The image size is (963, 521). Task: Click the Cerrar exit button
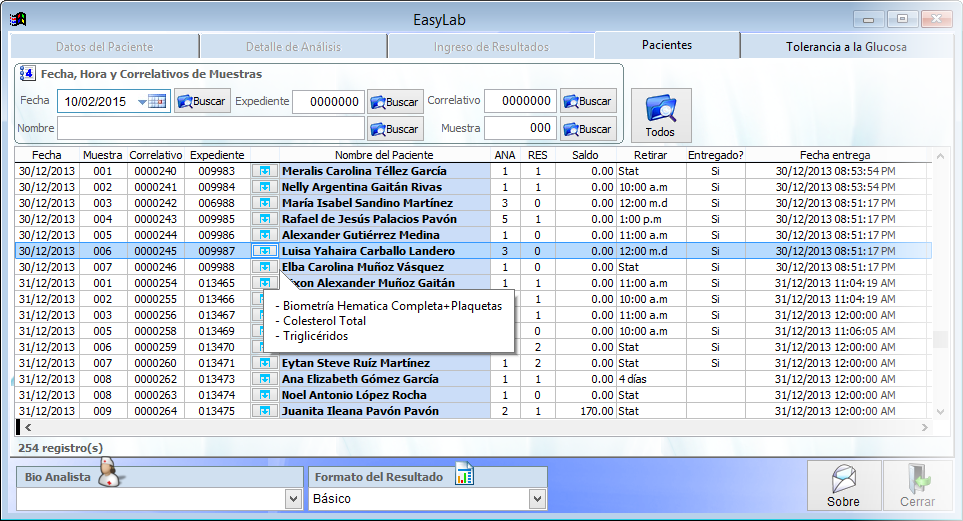click(x=917, y=486)
